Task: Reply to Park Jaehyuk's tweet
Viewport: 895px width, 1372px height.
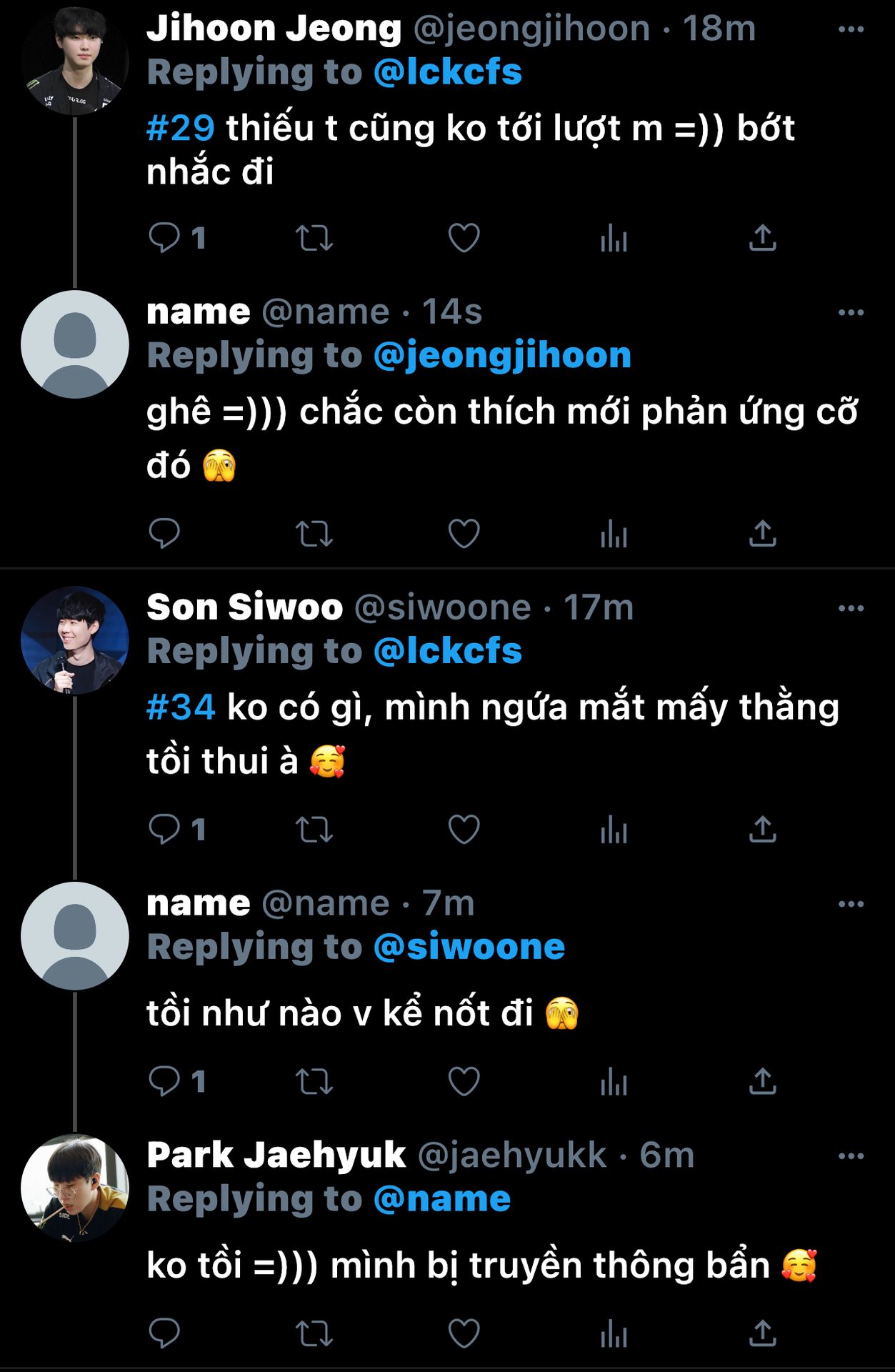Action: click(x=164, y=1334)
